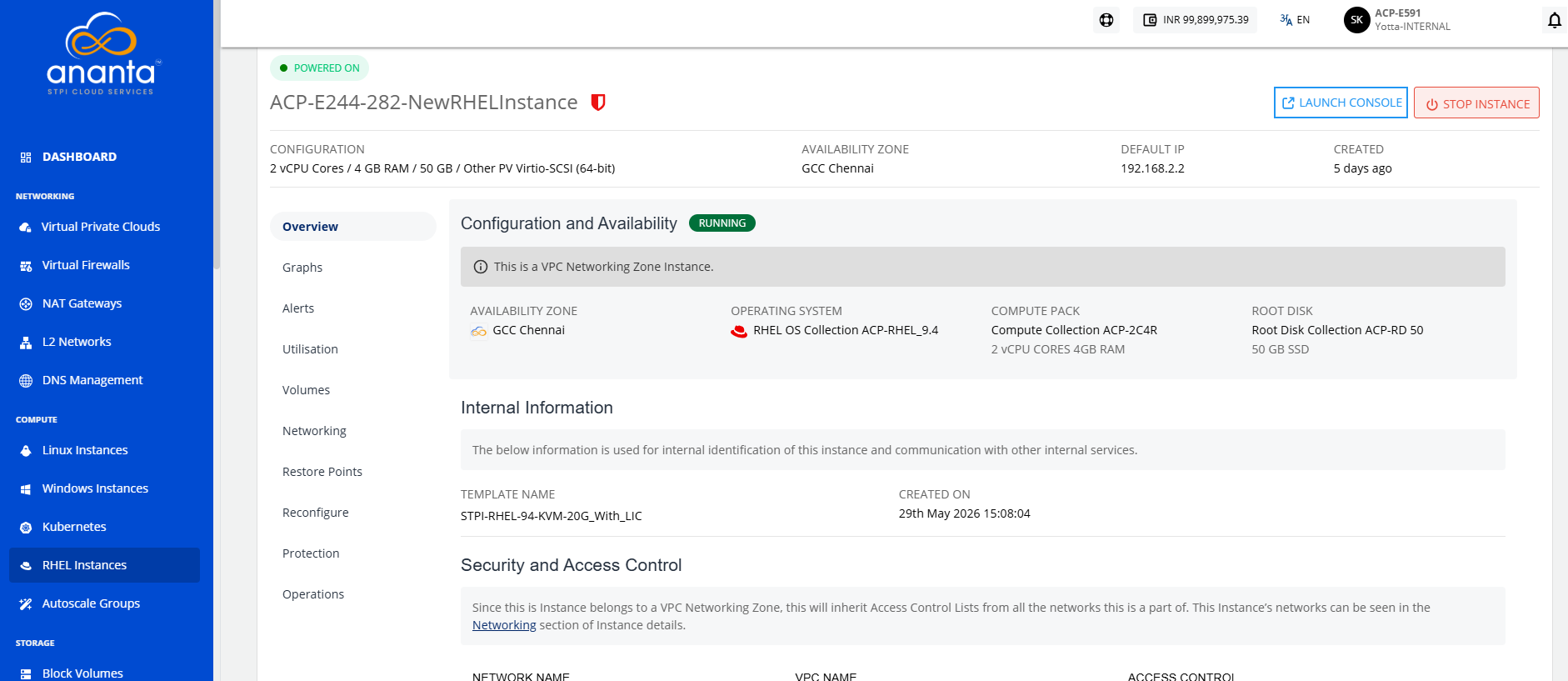Click the Virtual Private Clouds cloud icon
The width and height of the screenshot is (1568, 681).
click(26, 227)
